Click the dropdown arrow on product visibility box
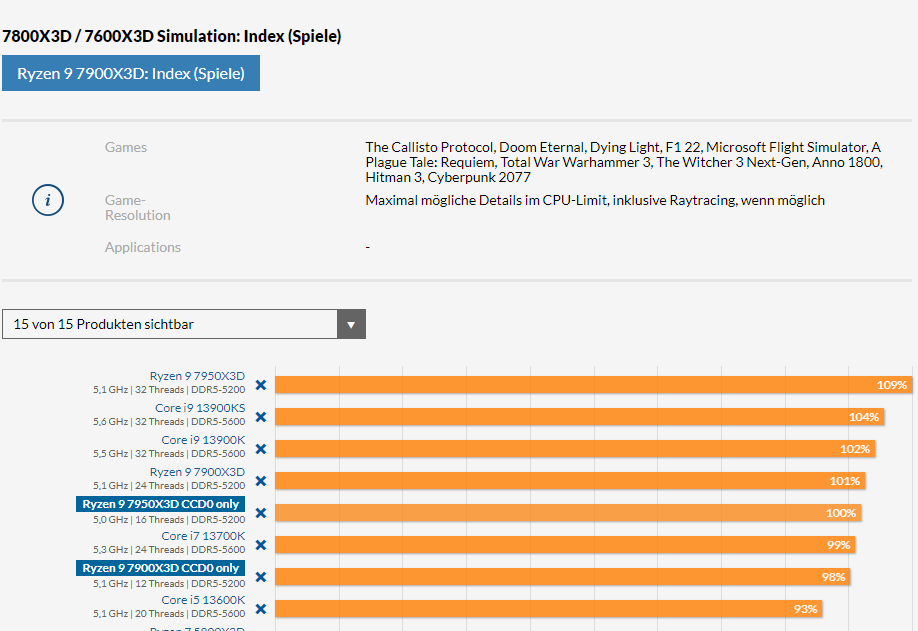Viewport: 918px width, 631px height. click(x=351, y=324)
